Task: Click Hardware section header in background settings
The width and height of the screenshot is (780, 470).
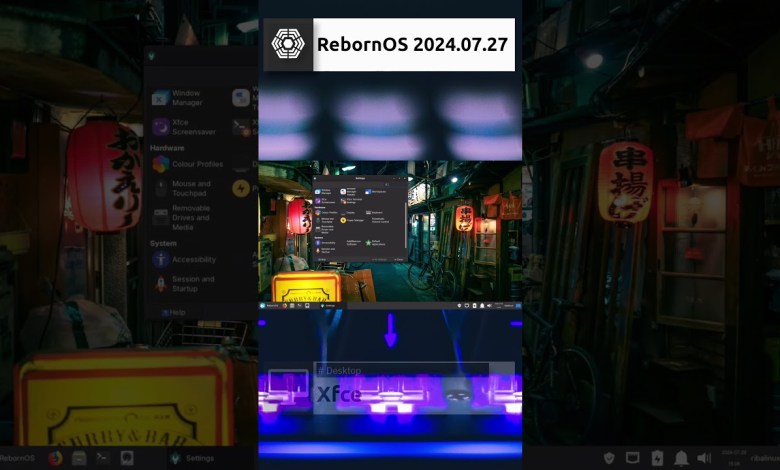Action: [167, 148]
